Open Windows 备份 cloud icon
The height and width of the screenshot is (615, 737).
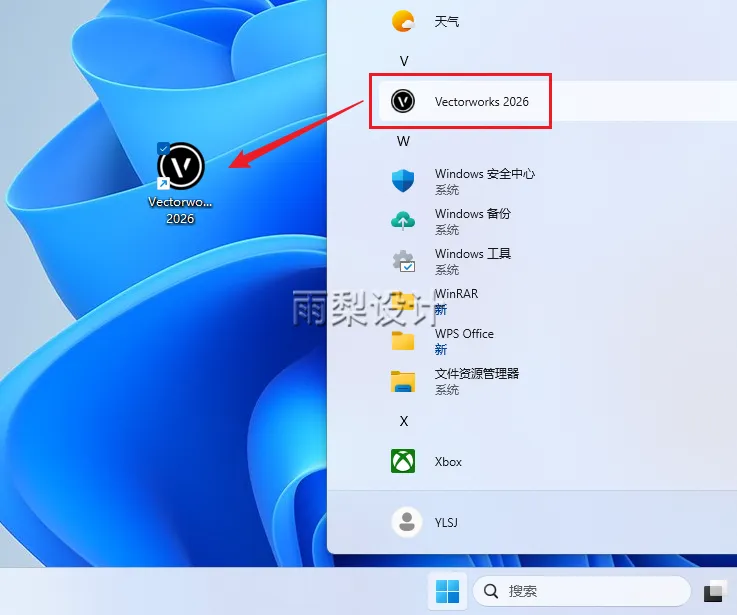point(403,221)
